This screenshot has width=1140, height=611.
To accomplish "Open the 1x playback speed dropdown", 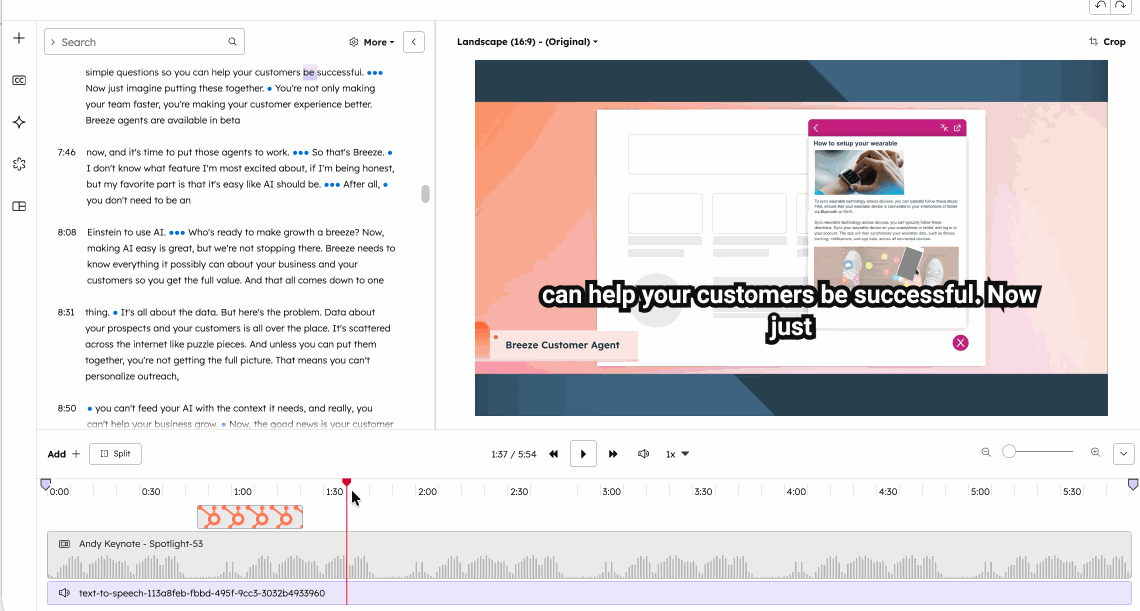I will click(677, 453).
